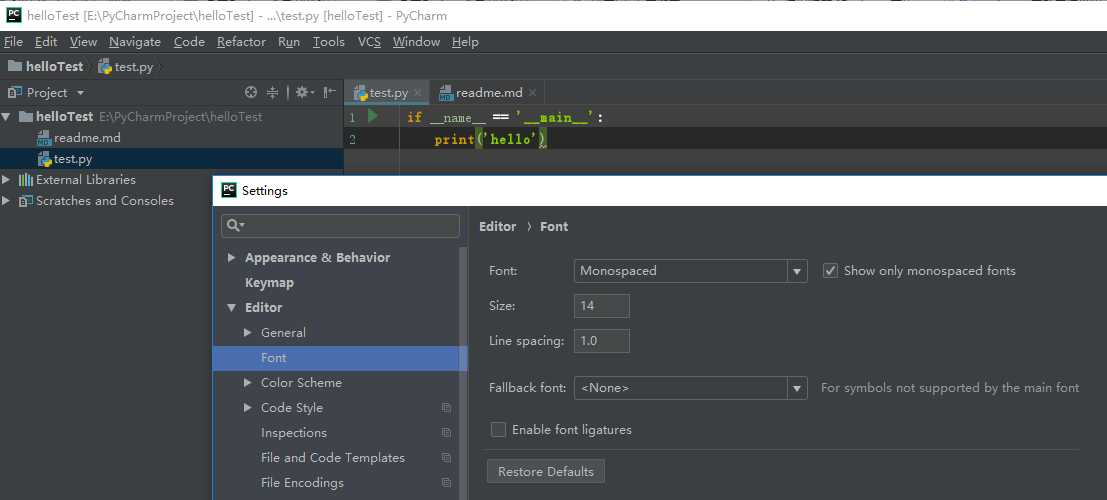Open the Tools menu

[329, 42]
